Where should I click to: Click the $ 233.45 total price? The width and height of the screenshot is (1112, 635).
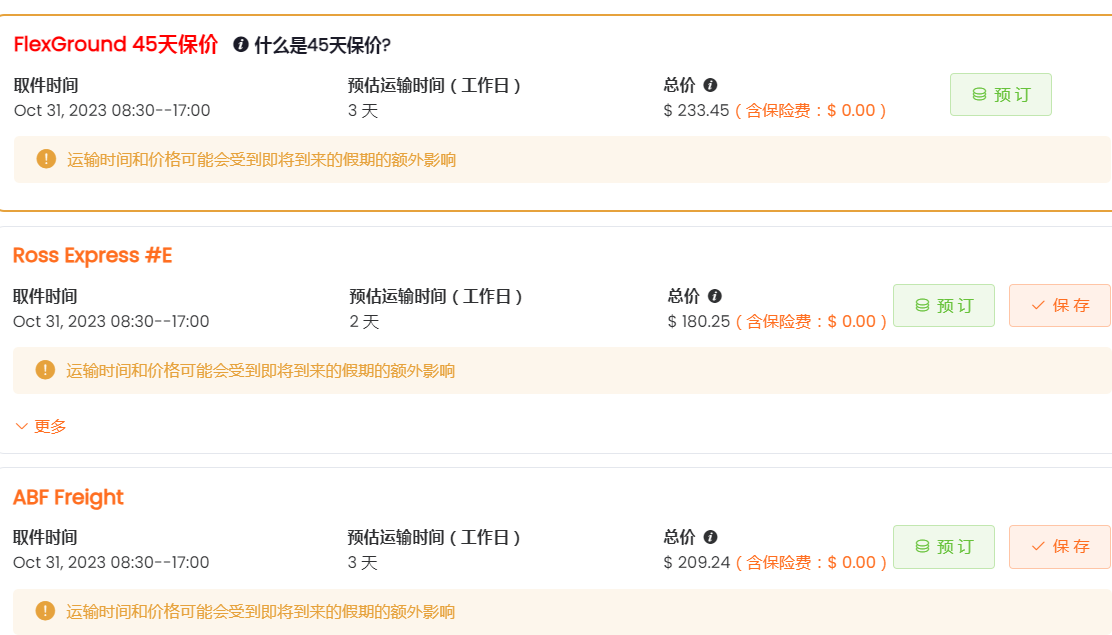click(697, 111)
